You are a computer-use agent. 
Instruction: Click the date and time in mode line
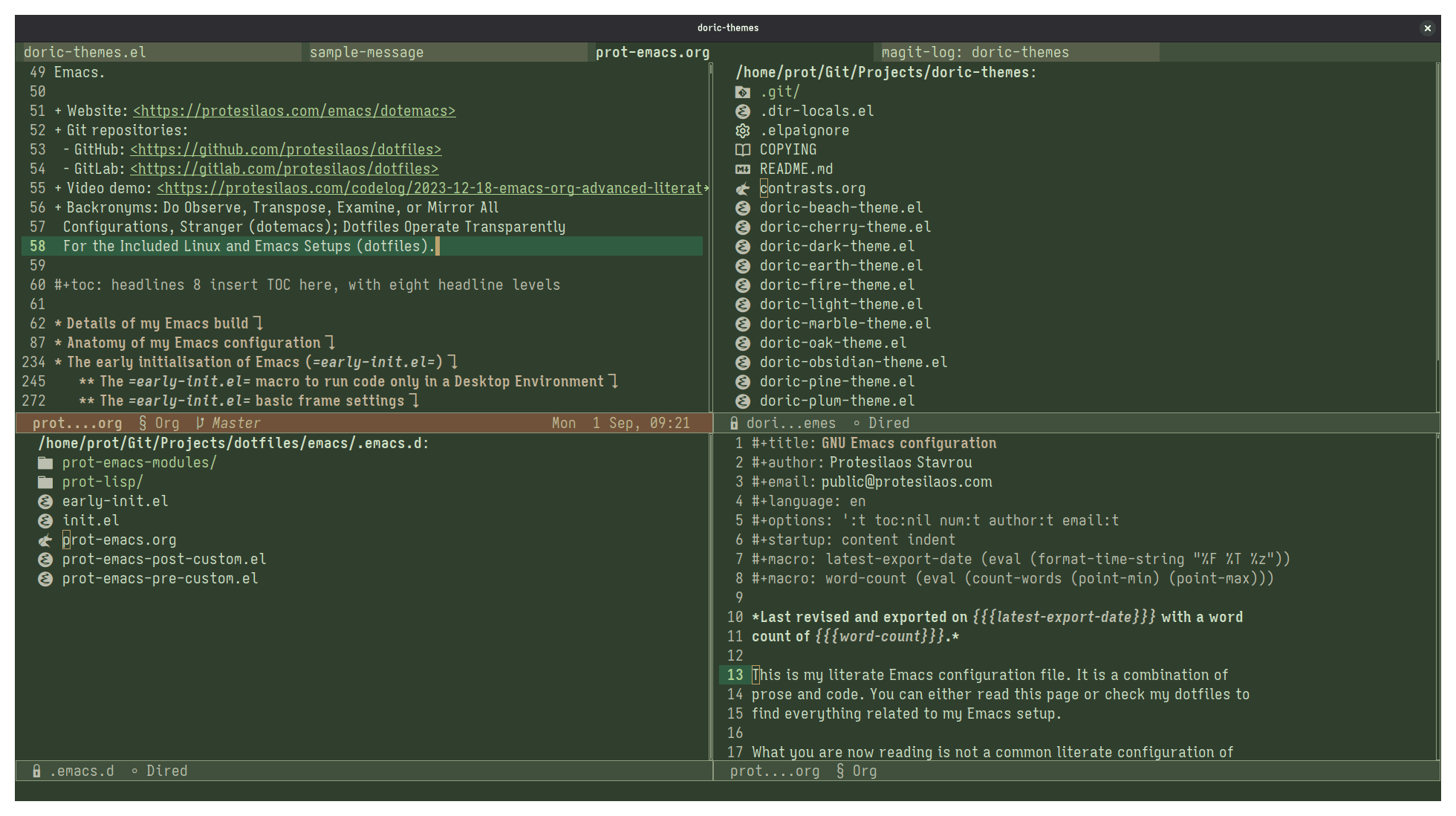(621, 423)
